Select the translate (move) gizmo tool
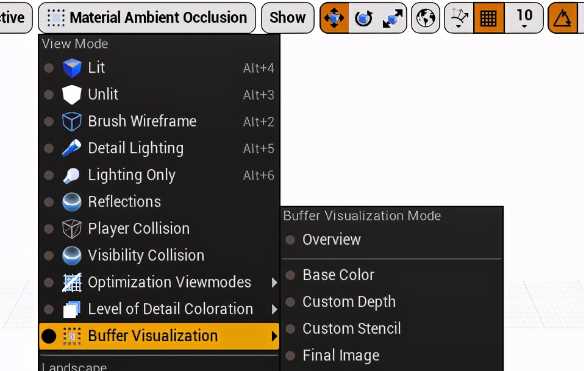The height and width of the screenshot is (371, 584). pyautogui.click(x=334, y=18)
